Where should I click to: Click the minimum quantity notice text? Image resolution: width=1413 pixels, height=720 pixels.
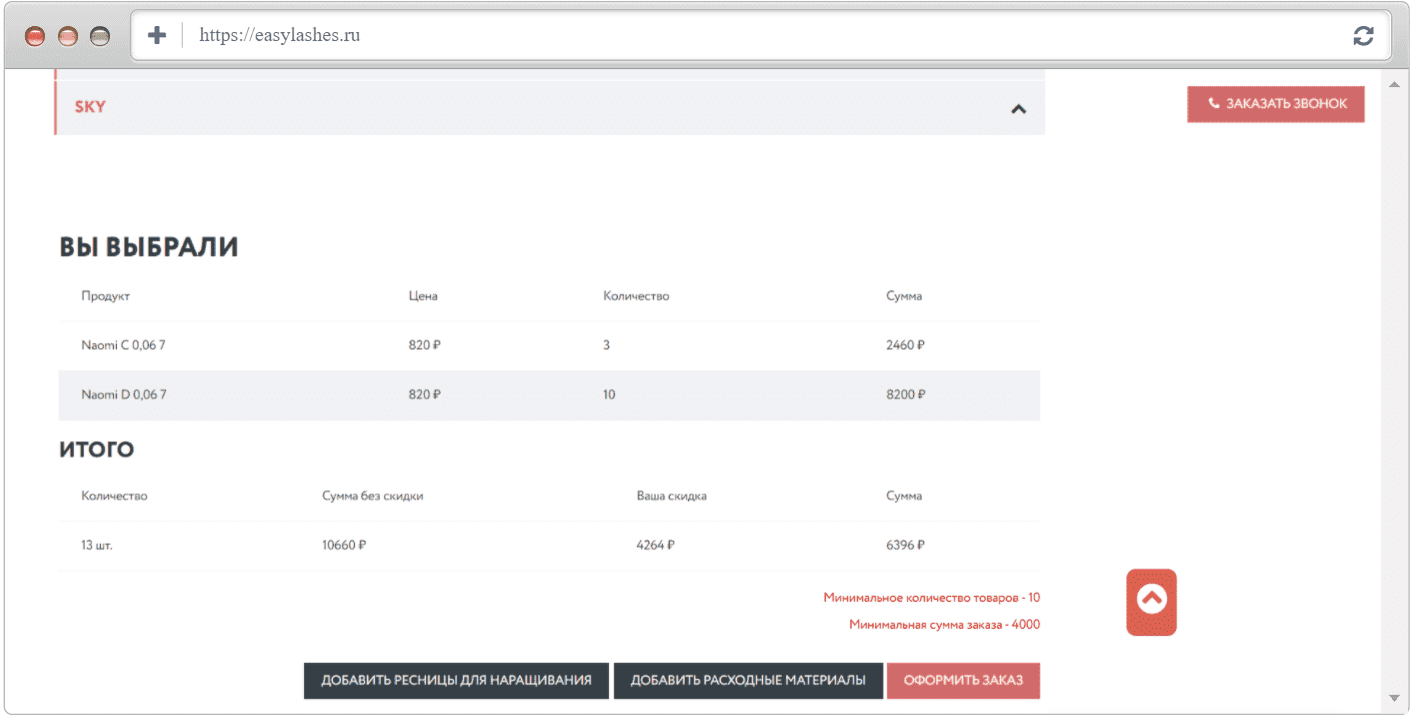pos(932,598)
